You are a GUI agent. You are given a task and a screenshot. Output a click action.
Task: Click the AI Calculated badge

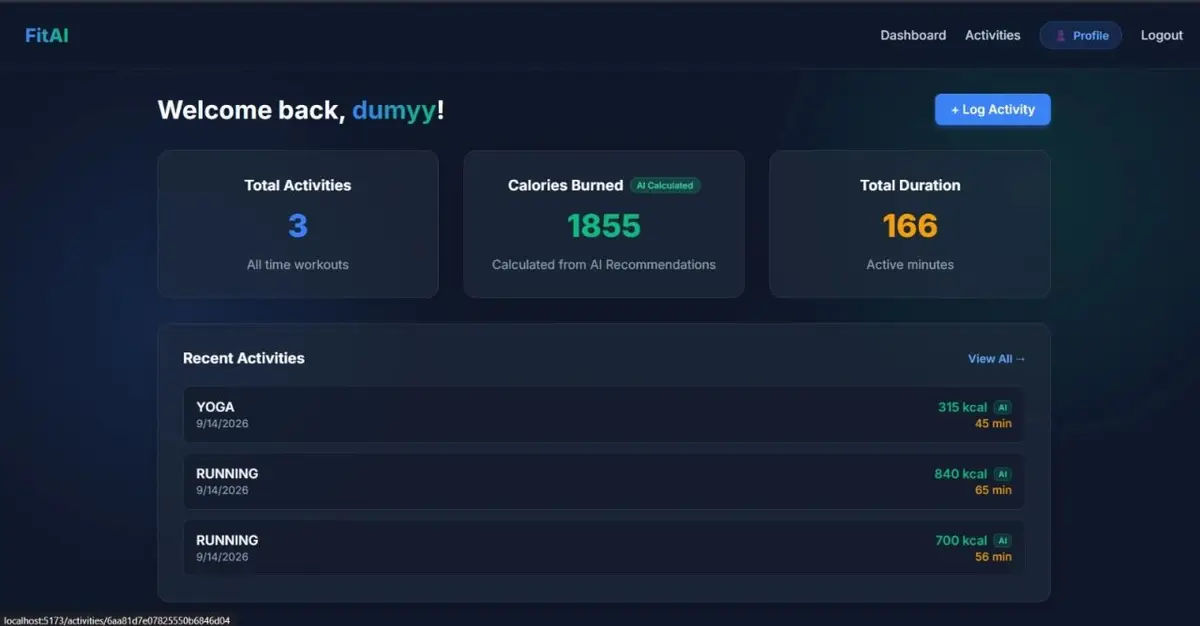pyautogui.click(x=665, y=185)
